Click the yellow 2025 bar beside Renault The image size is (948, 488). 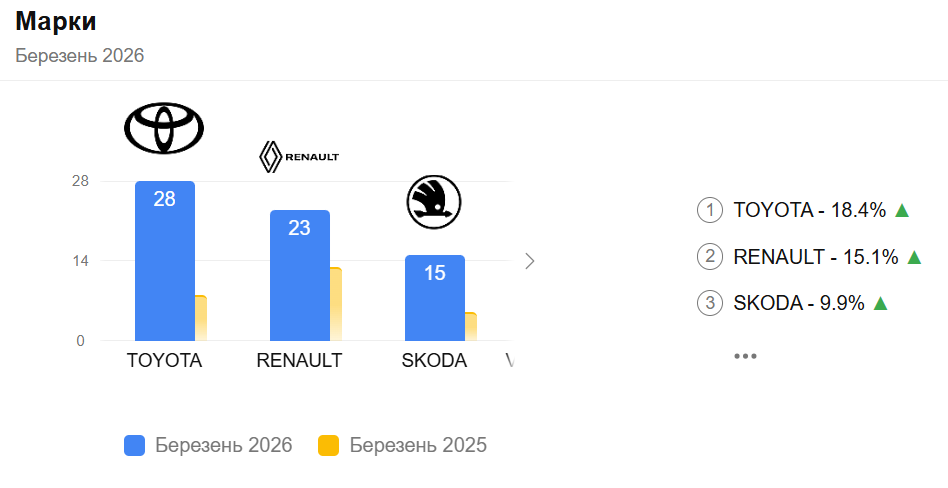point(336,305)
